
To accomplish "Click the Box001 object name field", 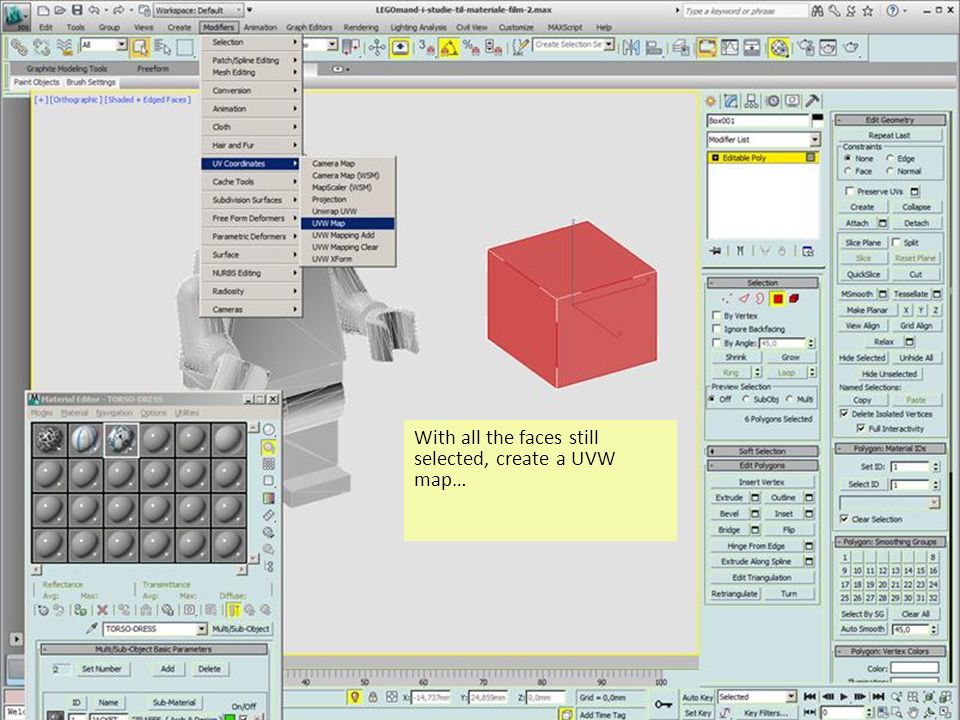I will click(758, 121).
